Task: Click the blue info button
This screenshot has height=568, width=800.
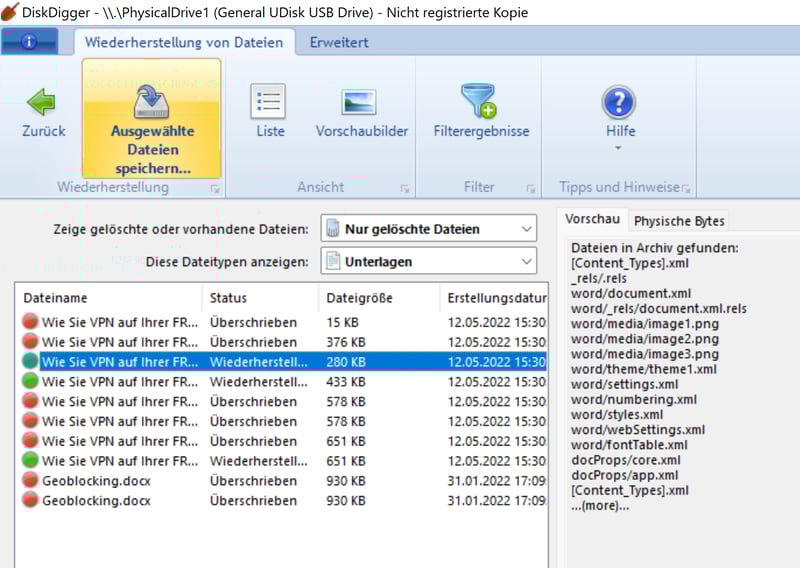Action: (x=29, y=42)
